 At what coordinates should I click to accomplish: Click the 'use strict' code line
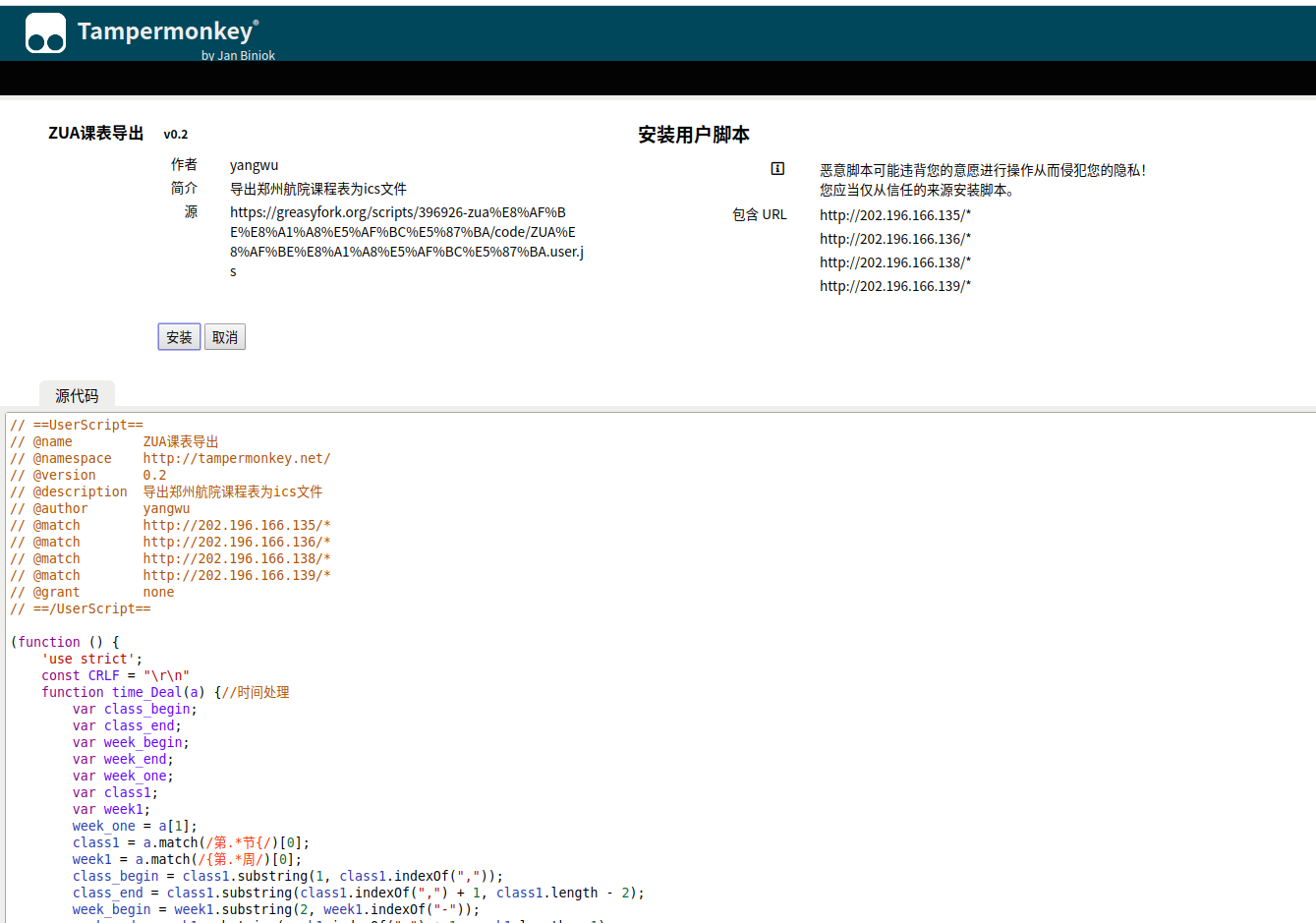pyautogui.click(x=91, y=659)
